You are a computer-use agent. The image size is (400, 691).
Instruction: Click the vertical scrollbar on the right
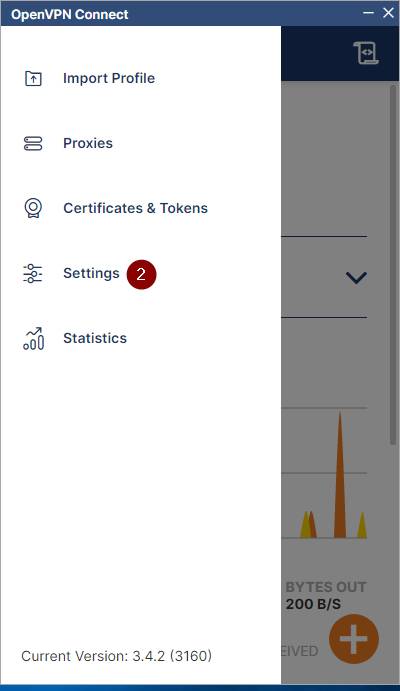pyautogui.click(x=393, y=264)
